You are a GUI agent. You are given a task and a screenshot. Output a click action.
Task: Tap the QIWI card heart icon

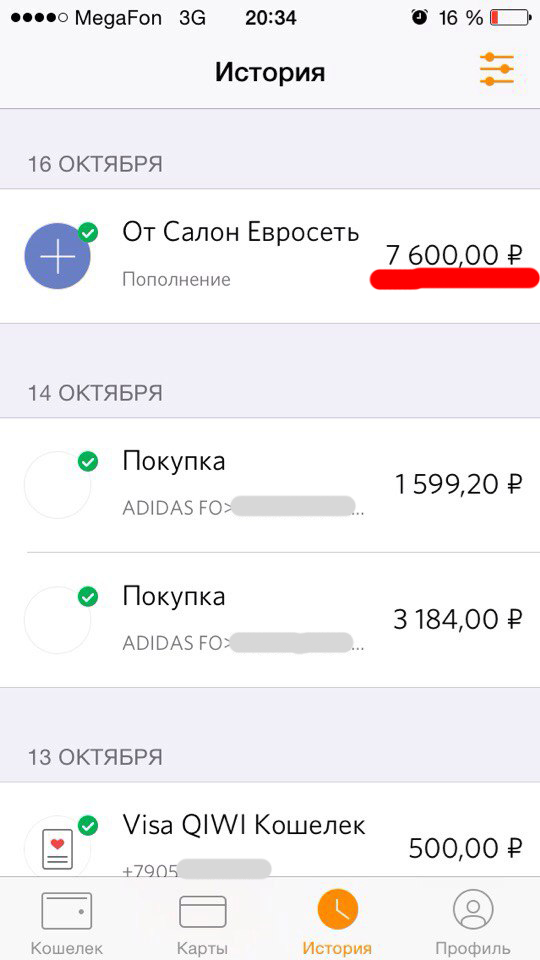58,849
